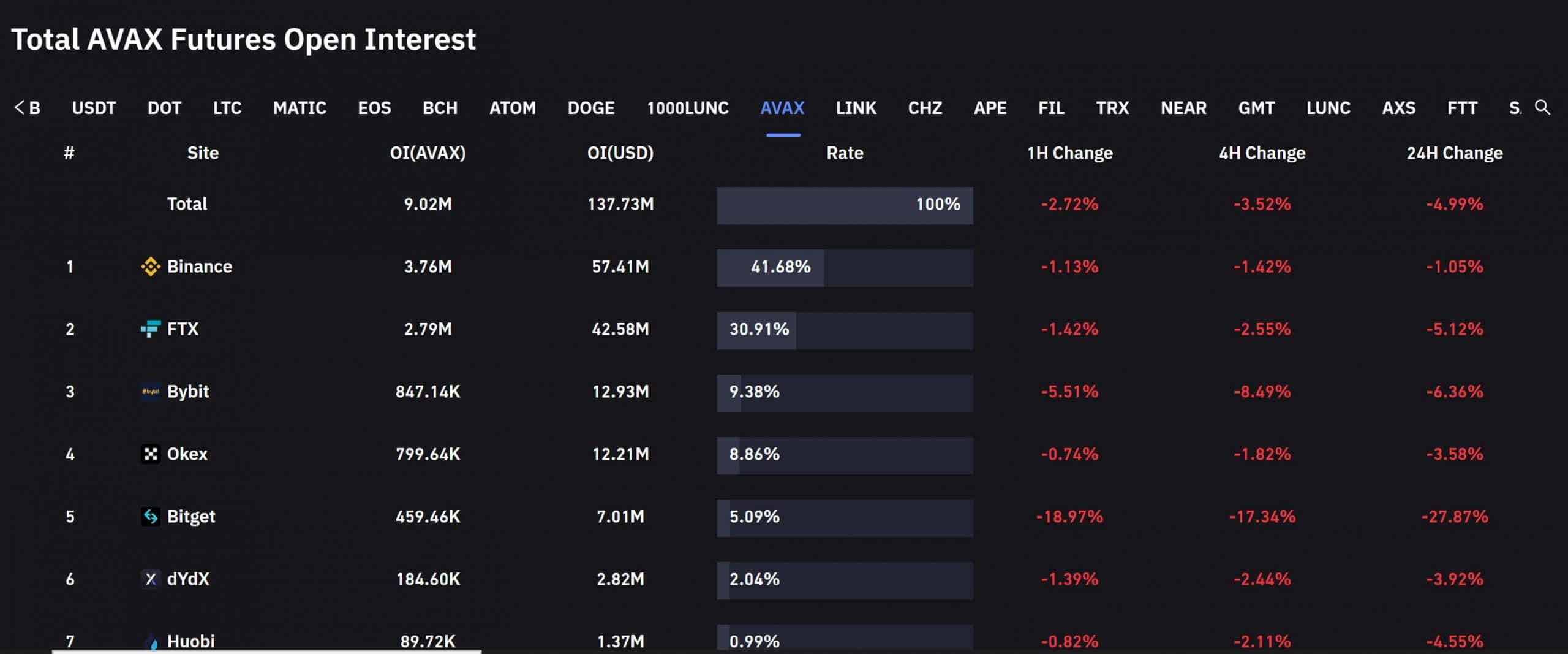
Task: Sort by the OI(USD) column header
Action: click(620, 153)
